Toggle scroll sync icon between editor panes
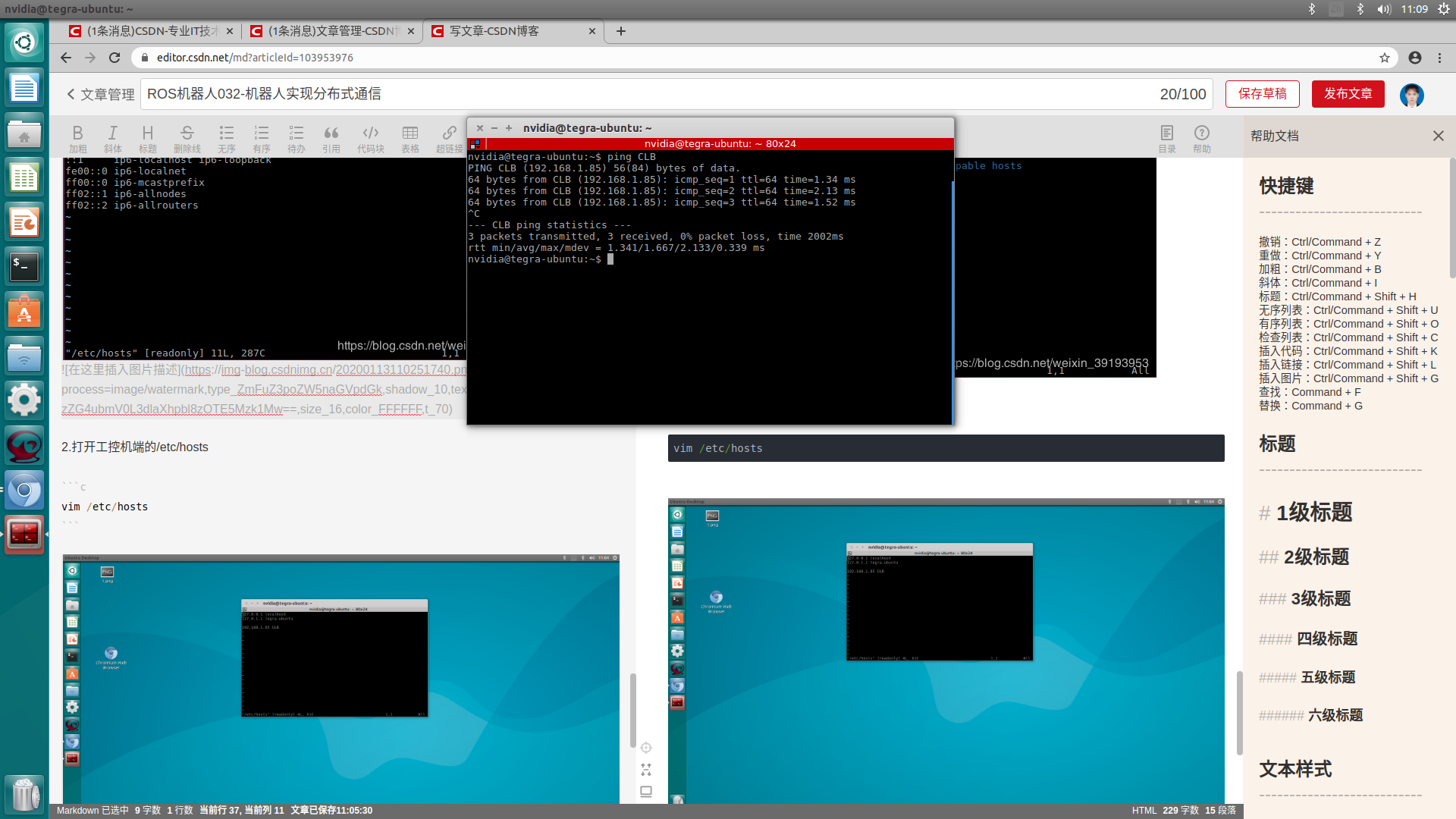Viewport: 1456px width, 819px height. pyautogui.click(x=646, y=748)
